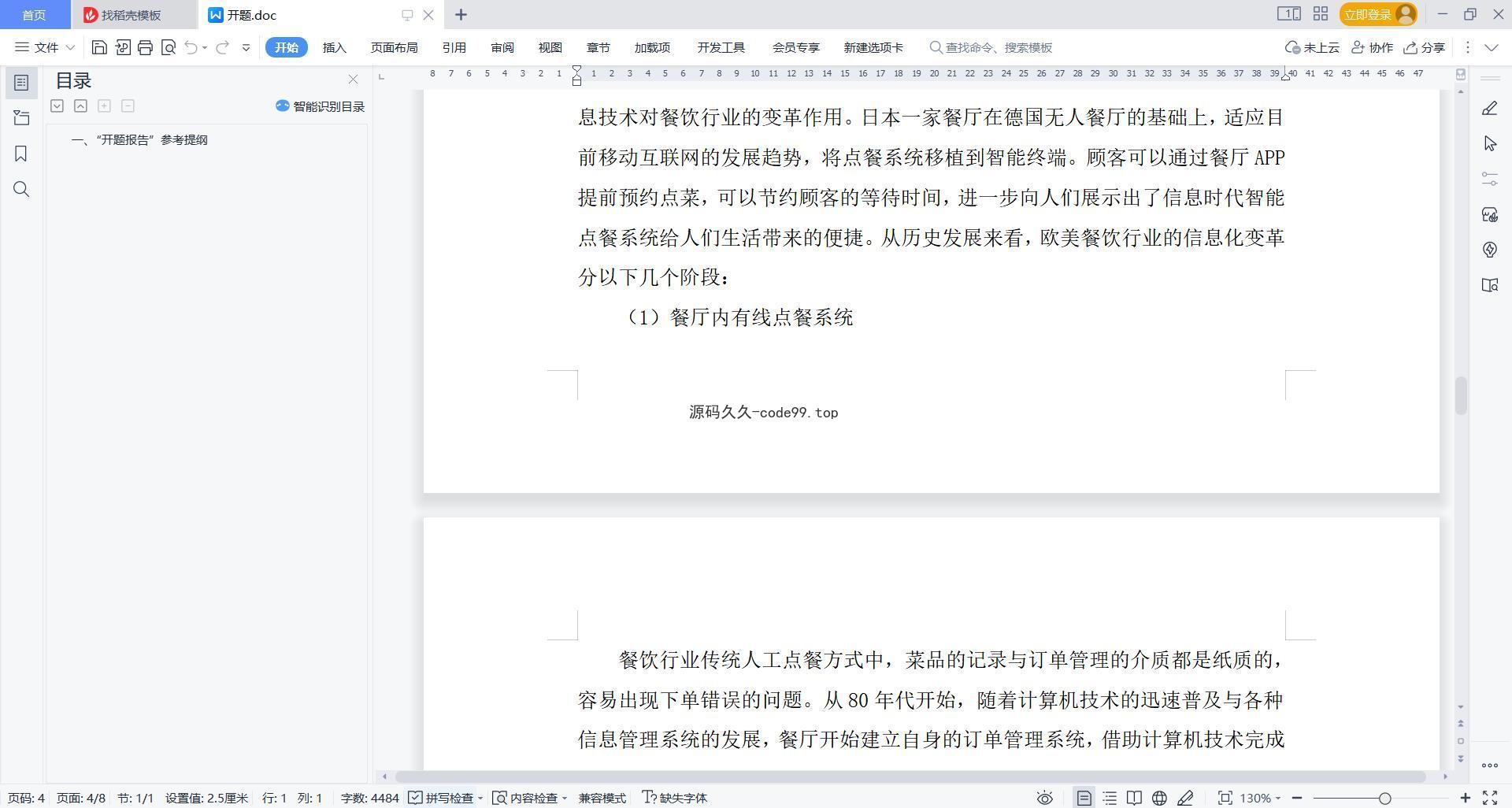
Task: Open the chapter navigation icon in sidebar
Action: pos(21,118)
